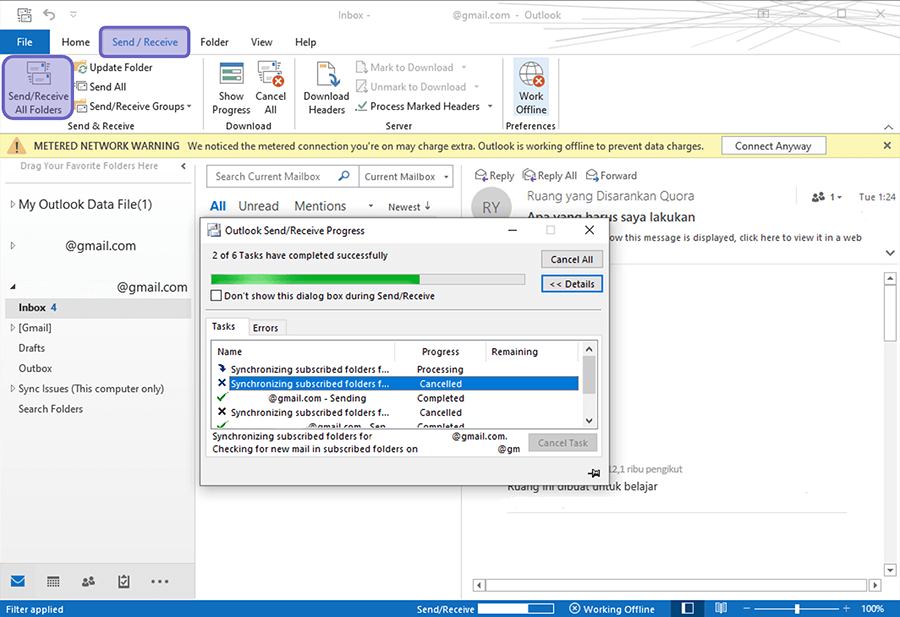
Task: Open the Newest sort dropdown
Action: pos(409,207)
